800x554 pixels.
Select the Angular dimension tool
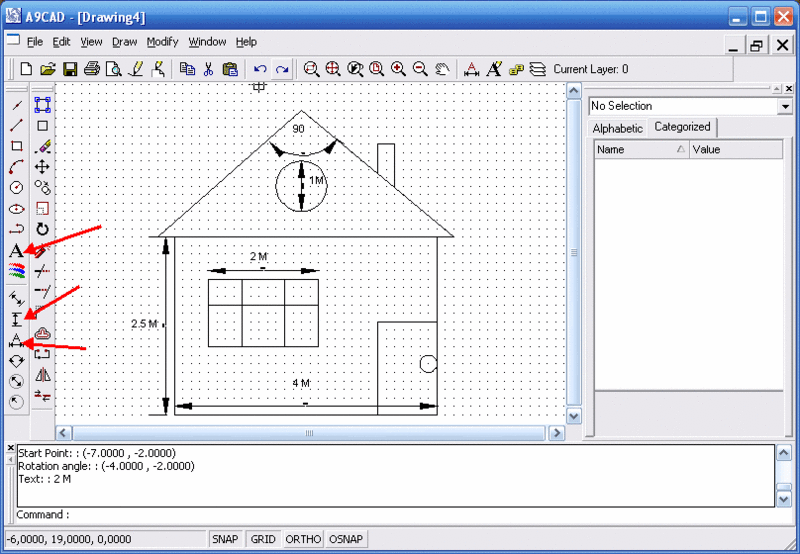16,361
